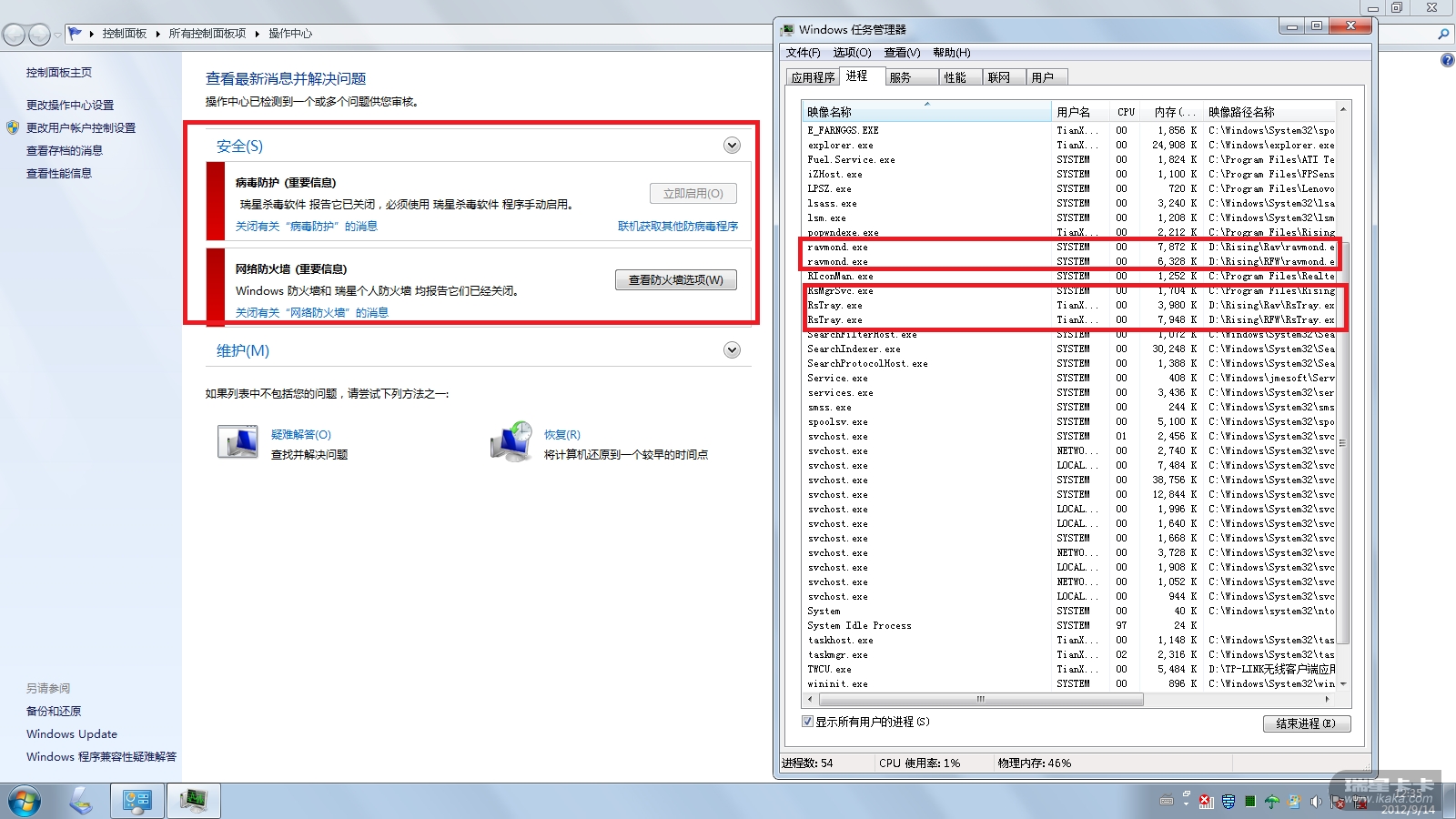
Task: Open the Action Center flag tray icon
Action: pyautogui.click(x=1338, y=802)
